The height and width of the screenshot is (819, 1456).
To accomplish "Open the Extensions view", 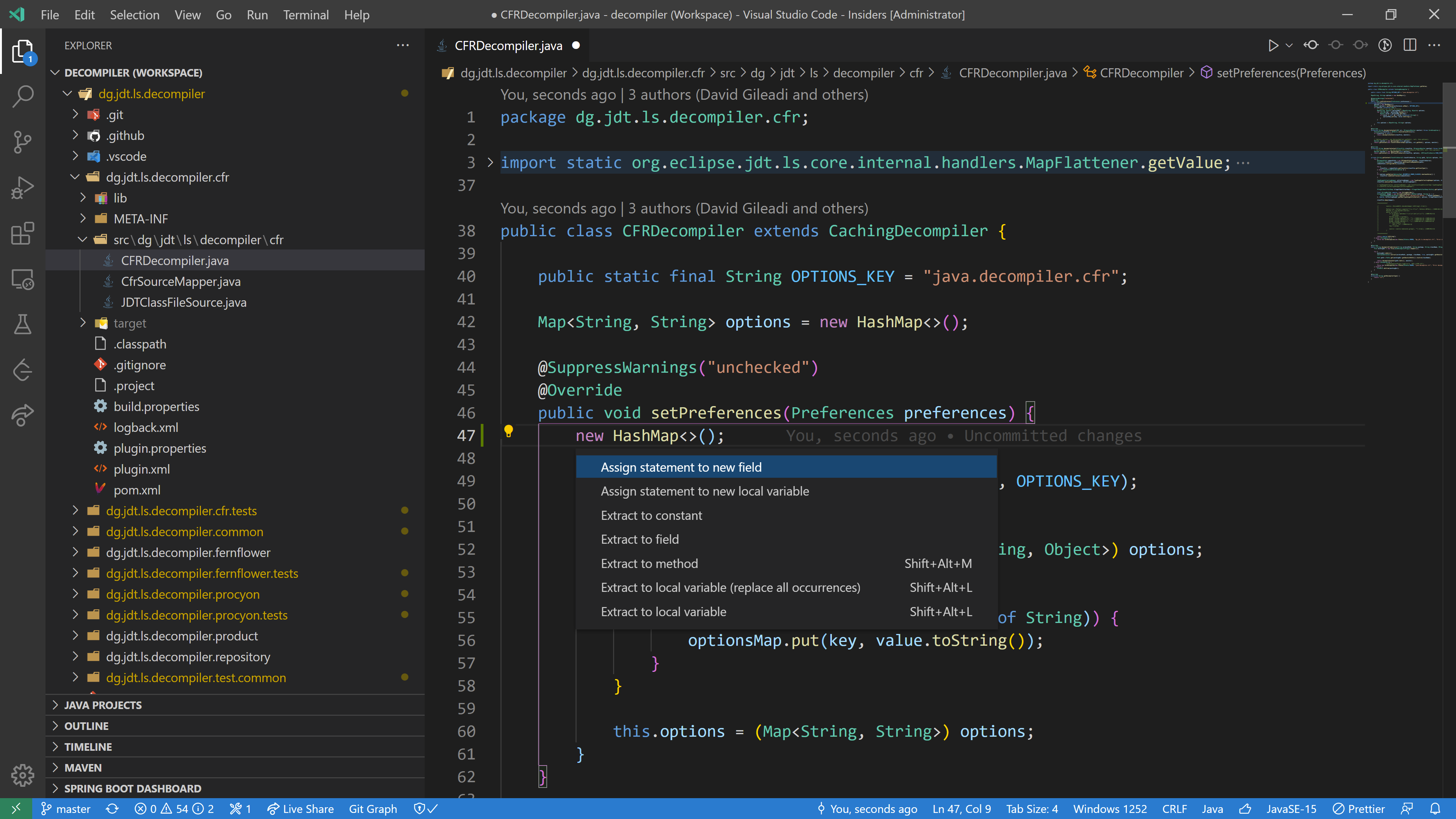I will click(x=23, y=234).
